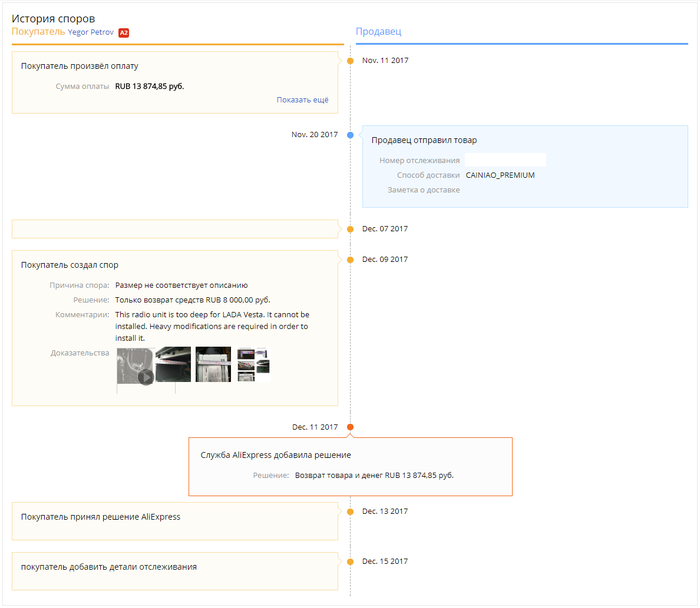The image size is (700, 608).
Task: Expand payment details with Показать ещё
Action: pos(302,100)
